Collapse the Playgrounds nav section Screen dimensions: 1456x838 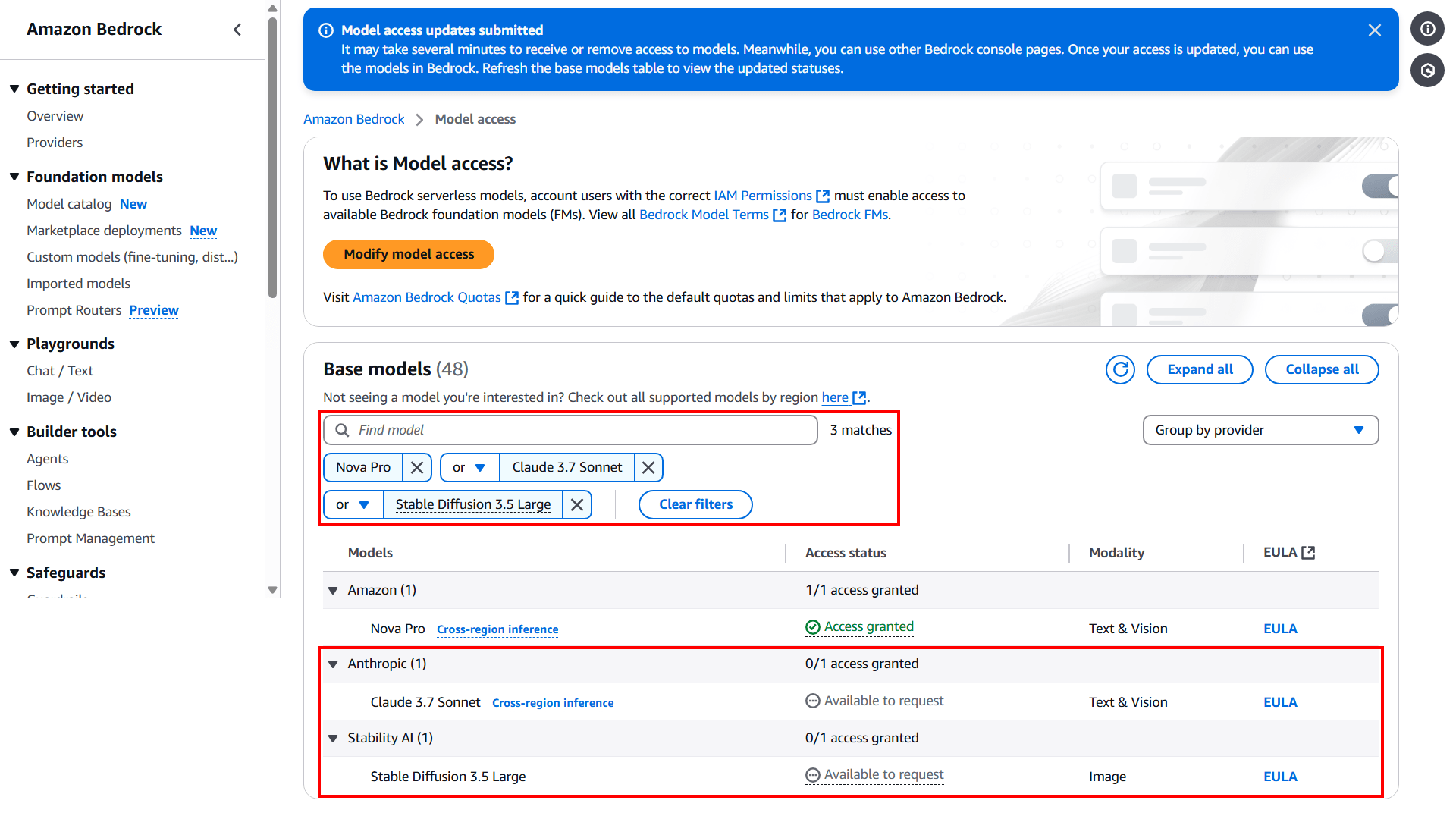(x=14, y=344)
